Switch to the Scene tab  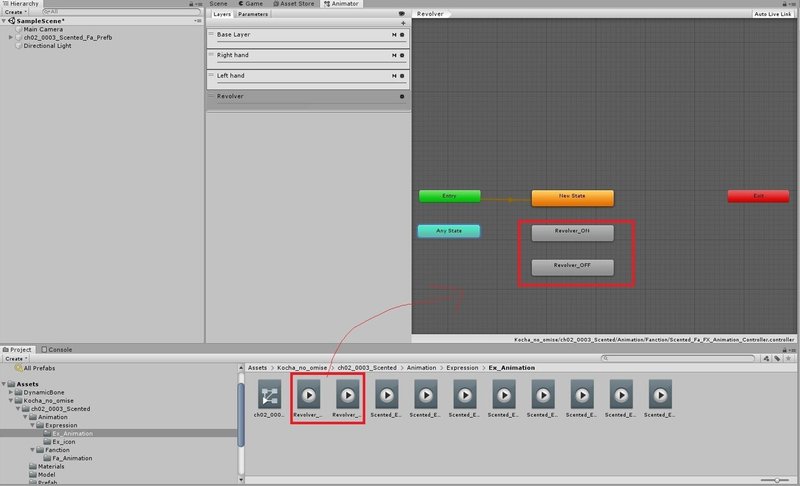point(219,4)
